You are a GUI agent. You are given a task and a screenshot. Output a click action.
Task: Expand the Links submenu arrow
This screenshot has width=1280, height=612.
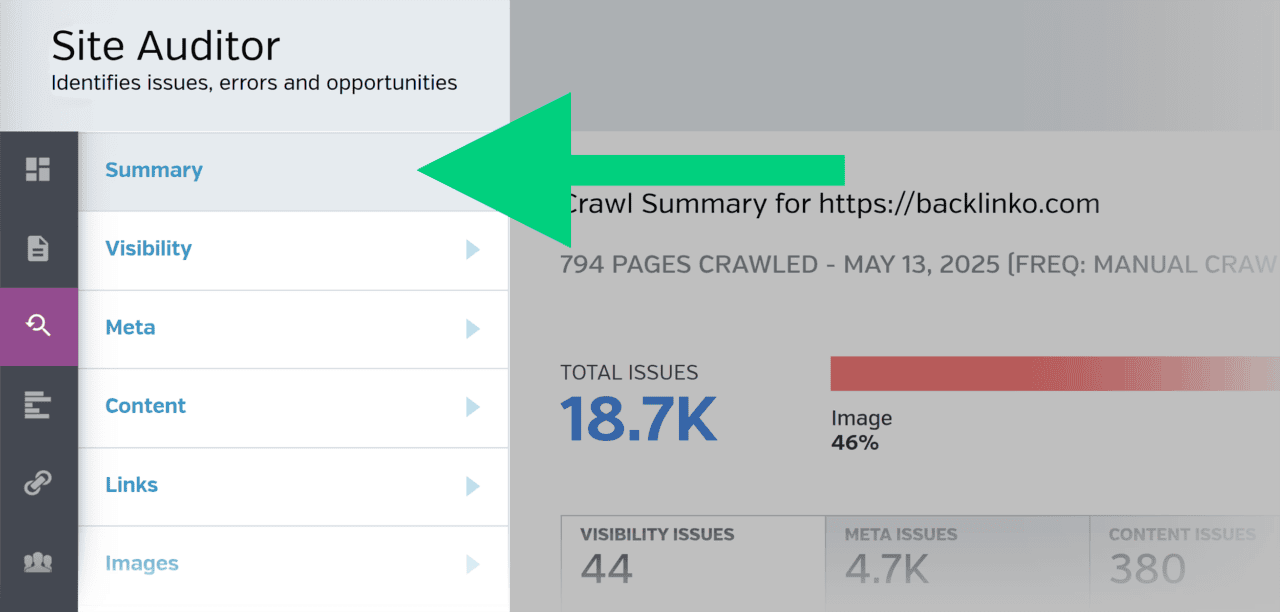pyautogui.click(x=473, y=486)
